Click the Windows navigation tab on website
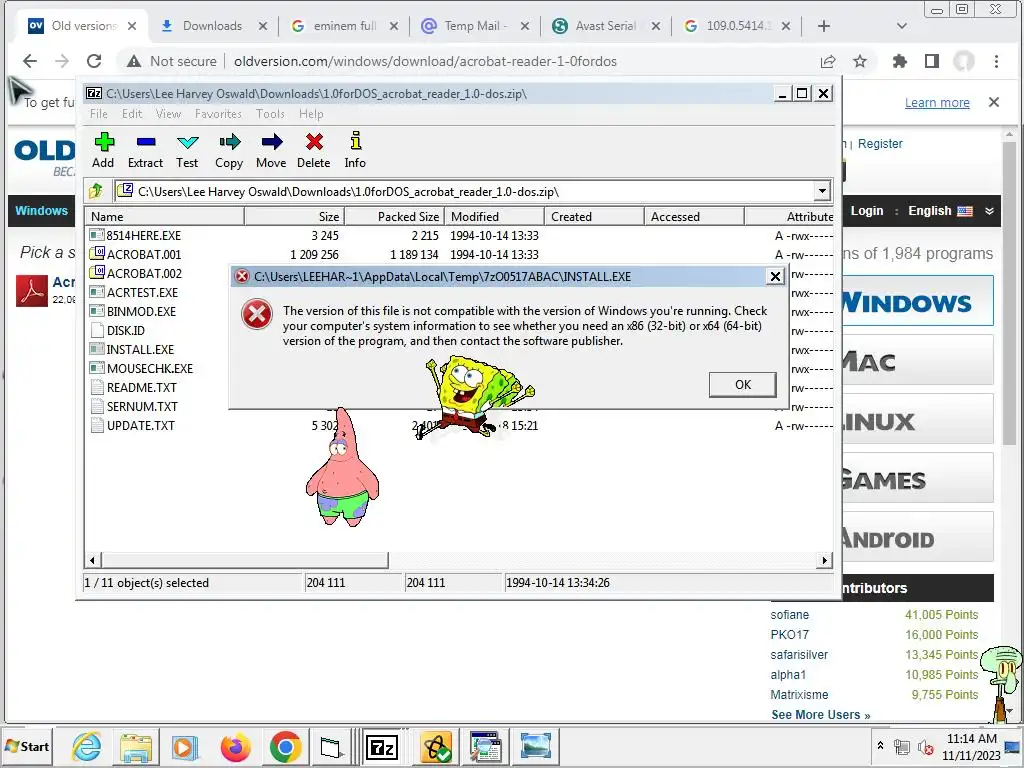This screenshot has height=768, width=1024. pos(41,210)
